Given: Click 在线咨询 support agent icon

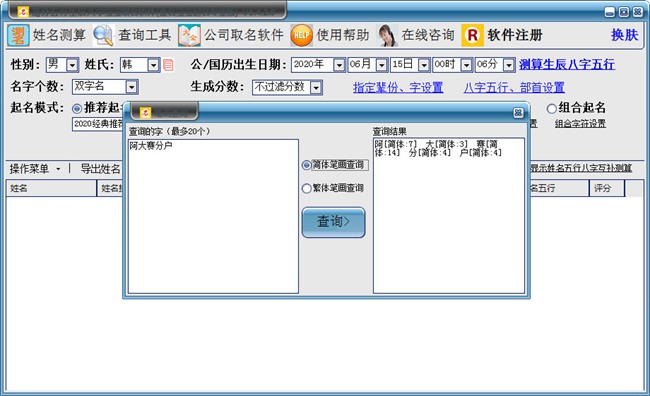Looking at the screenshot, I should pyautogui.click(x=387, y=35).
